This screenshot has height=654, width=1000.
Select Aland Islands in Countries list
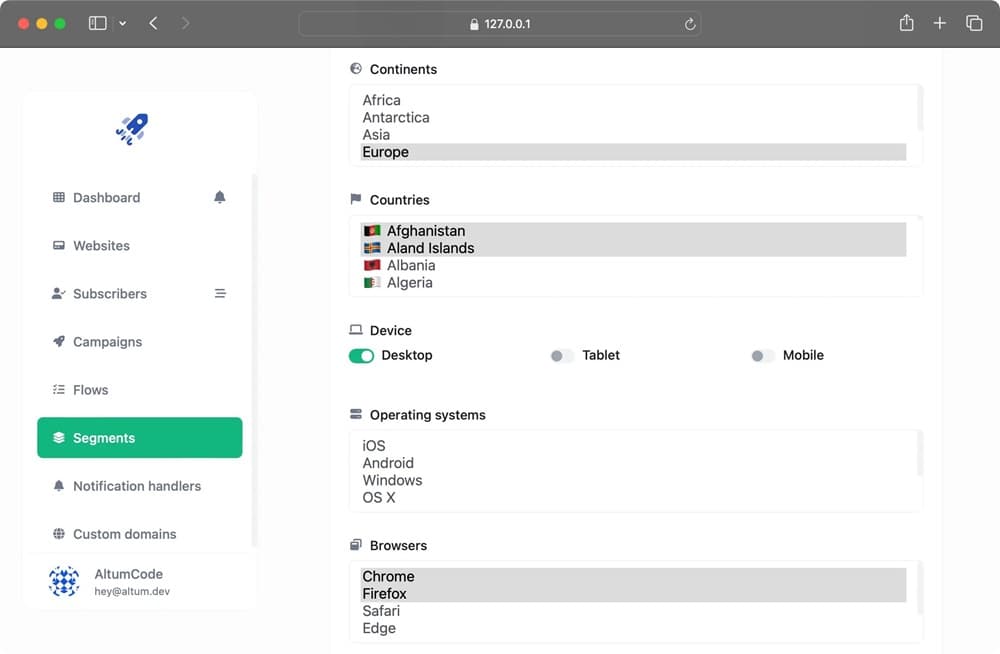coord(633,248)
